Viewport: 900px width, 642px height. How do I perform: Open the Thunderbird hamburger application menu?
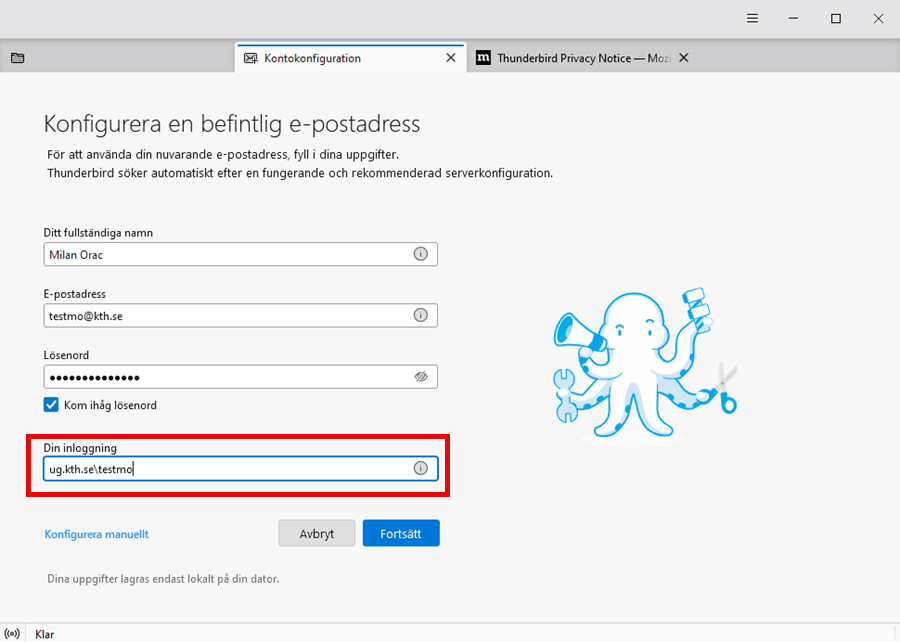pyautogui.click(x=752, y=19)
